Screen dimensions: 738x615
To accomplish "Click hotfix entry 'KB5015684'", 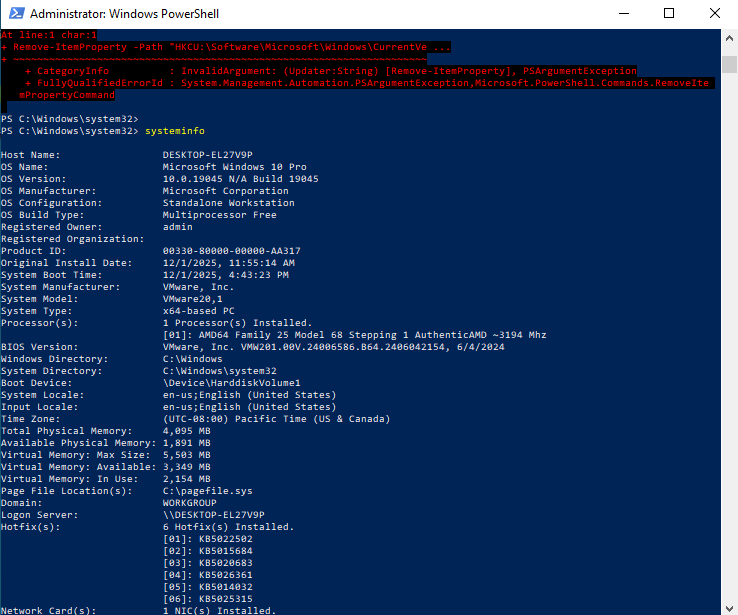I will click(226, 551).
